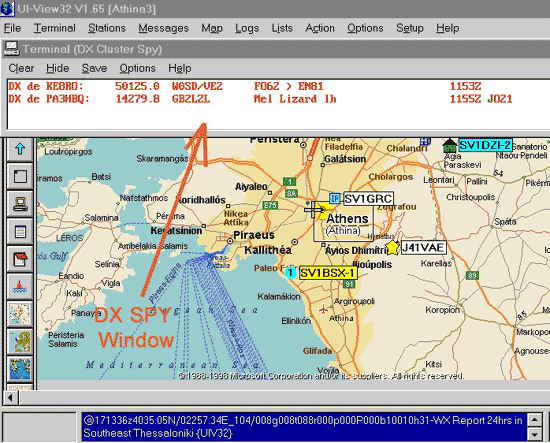Load the beige regional map thumbnail
Viewport: 550px width, 443px height.
click(20, 314)
